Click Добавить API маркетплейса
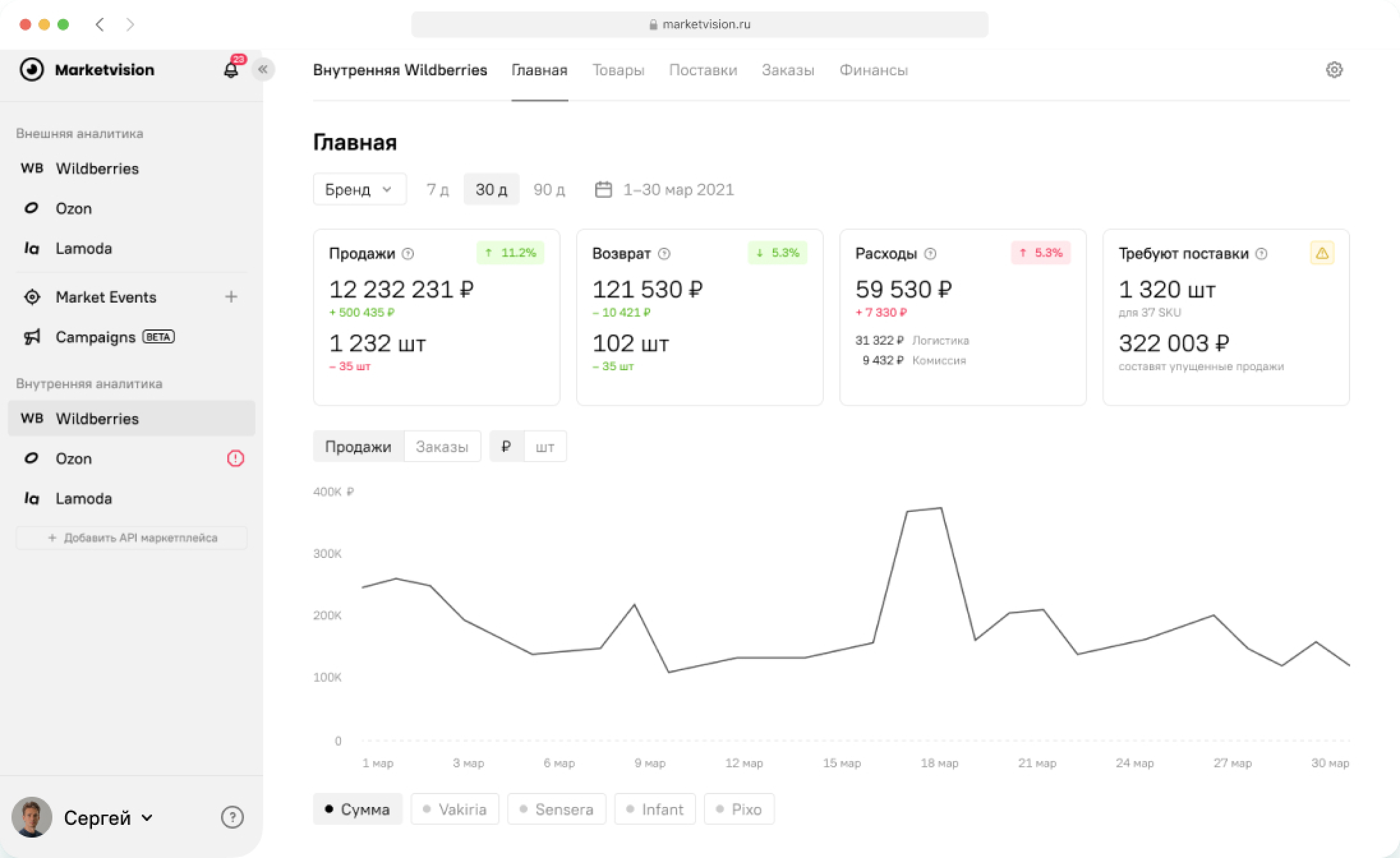 pos(132,538)
